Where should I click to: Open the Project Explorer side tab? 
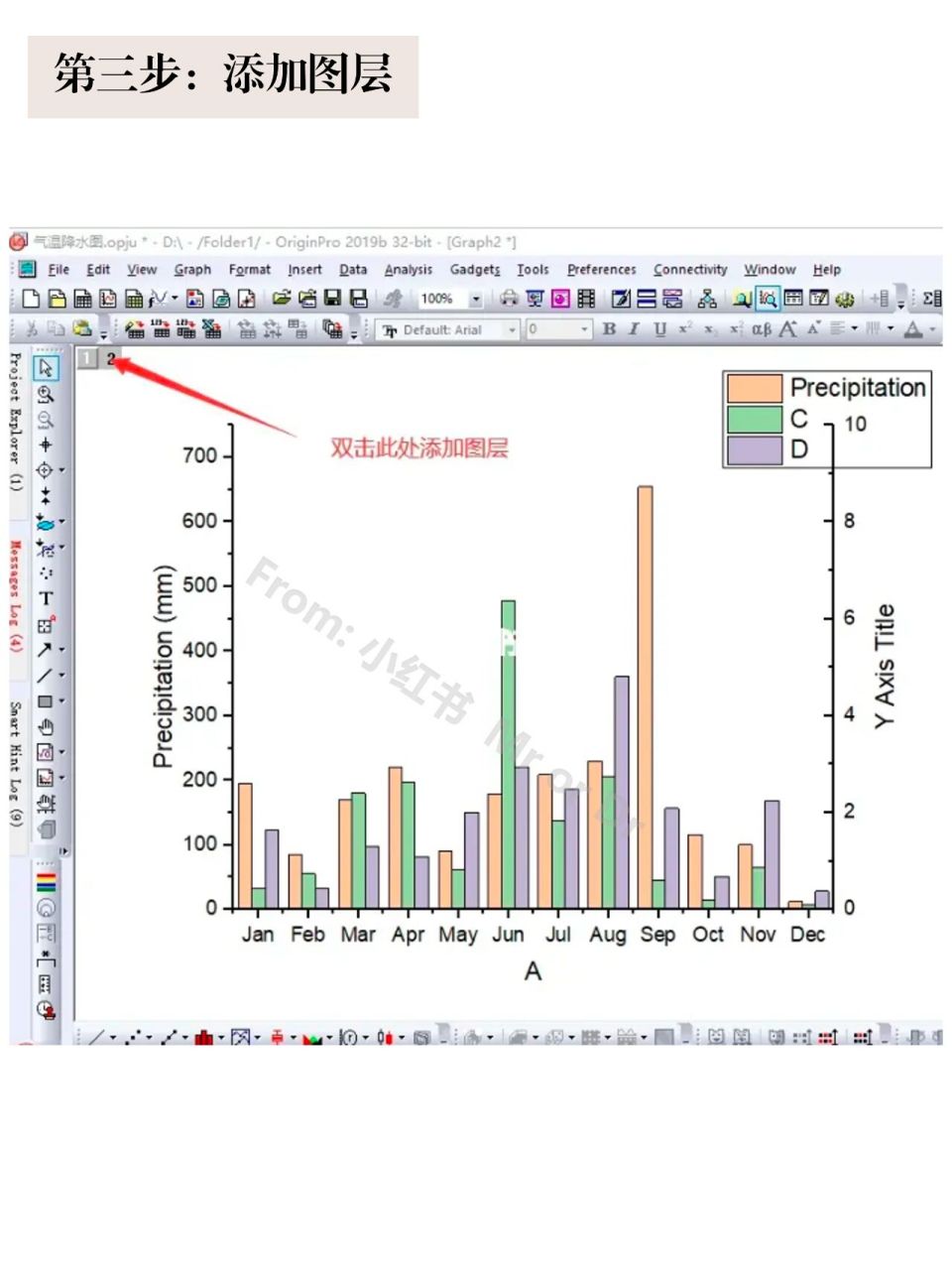pyautogui.click(x=16, y=422)
